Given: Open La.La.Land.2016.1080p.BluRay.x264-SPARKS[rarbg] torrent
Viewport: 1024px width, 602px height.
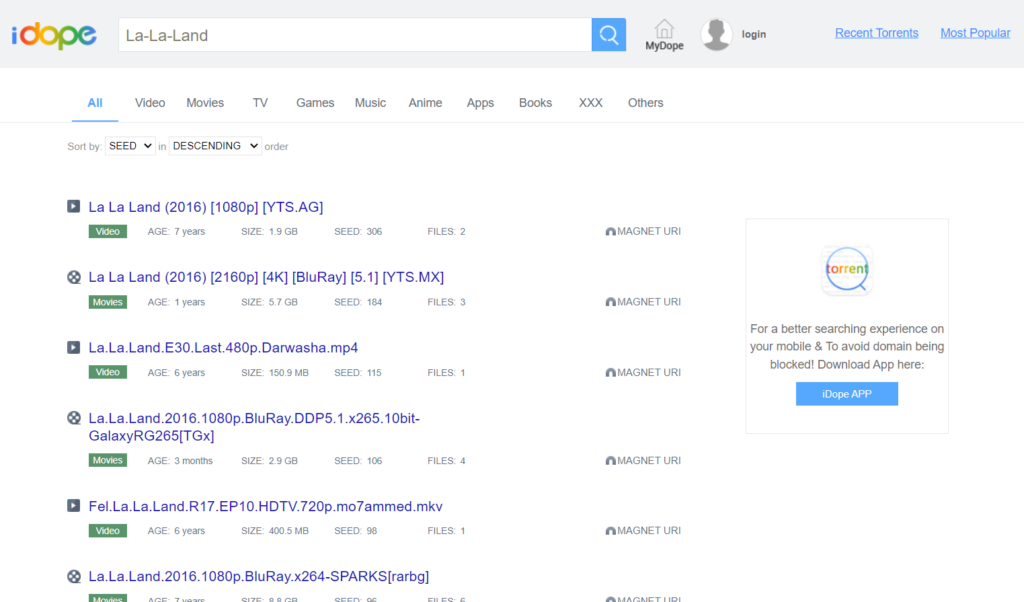Looking at the screenshot, I should tap(259, 577).
